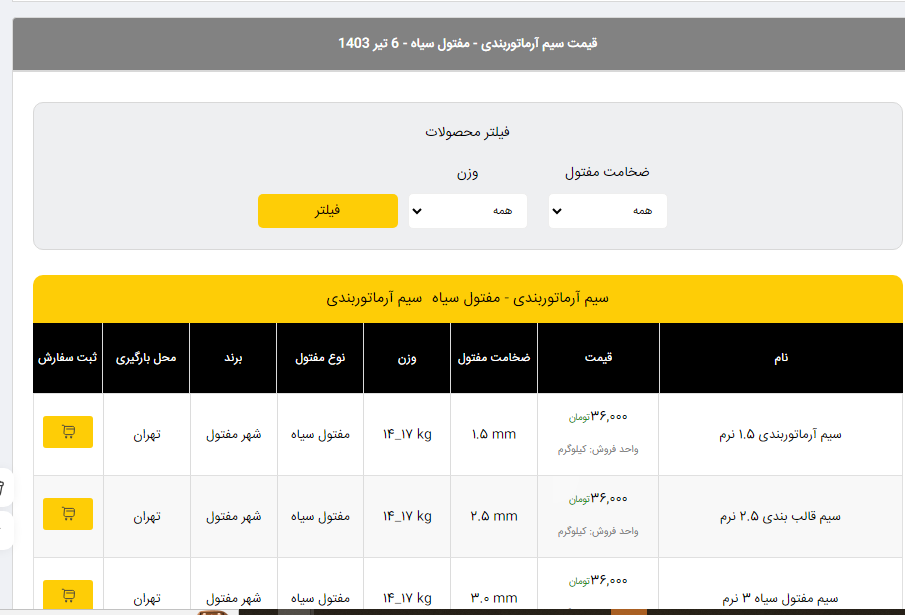Click cart icon for سیم آرماتوربندی 1.5 نرم
Screen dimensions: 905x615
[68, 432]
